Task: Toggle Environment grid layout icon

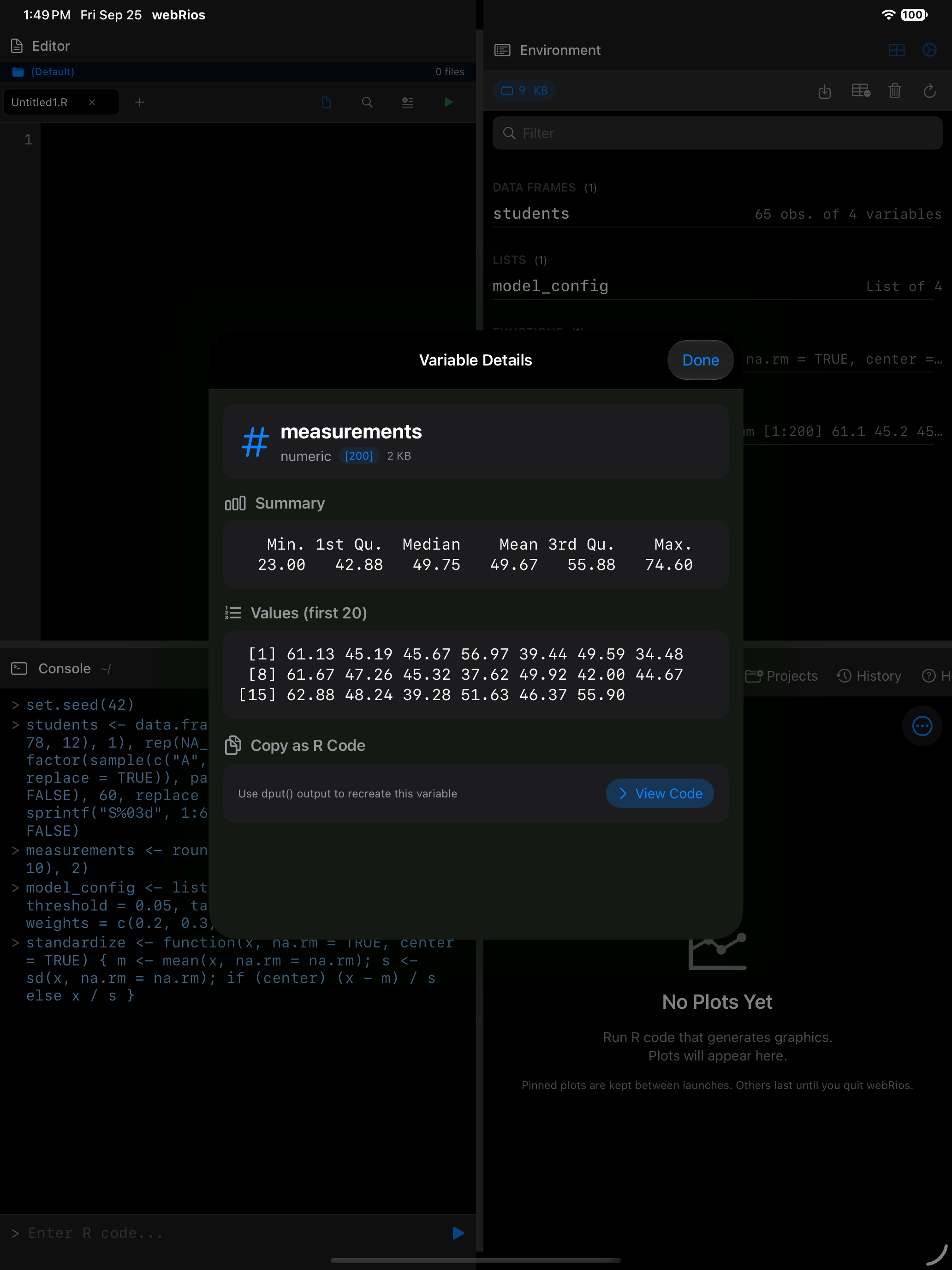Action: pyautogui.click(x=896, y=50)
